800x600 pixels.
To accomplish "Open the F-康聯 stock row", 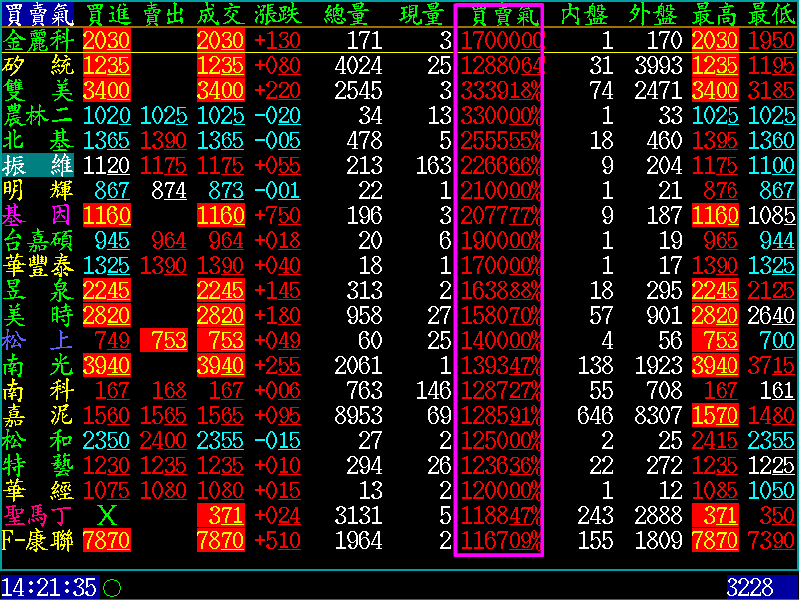I will tap(38, 540).
